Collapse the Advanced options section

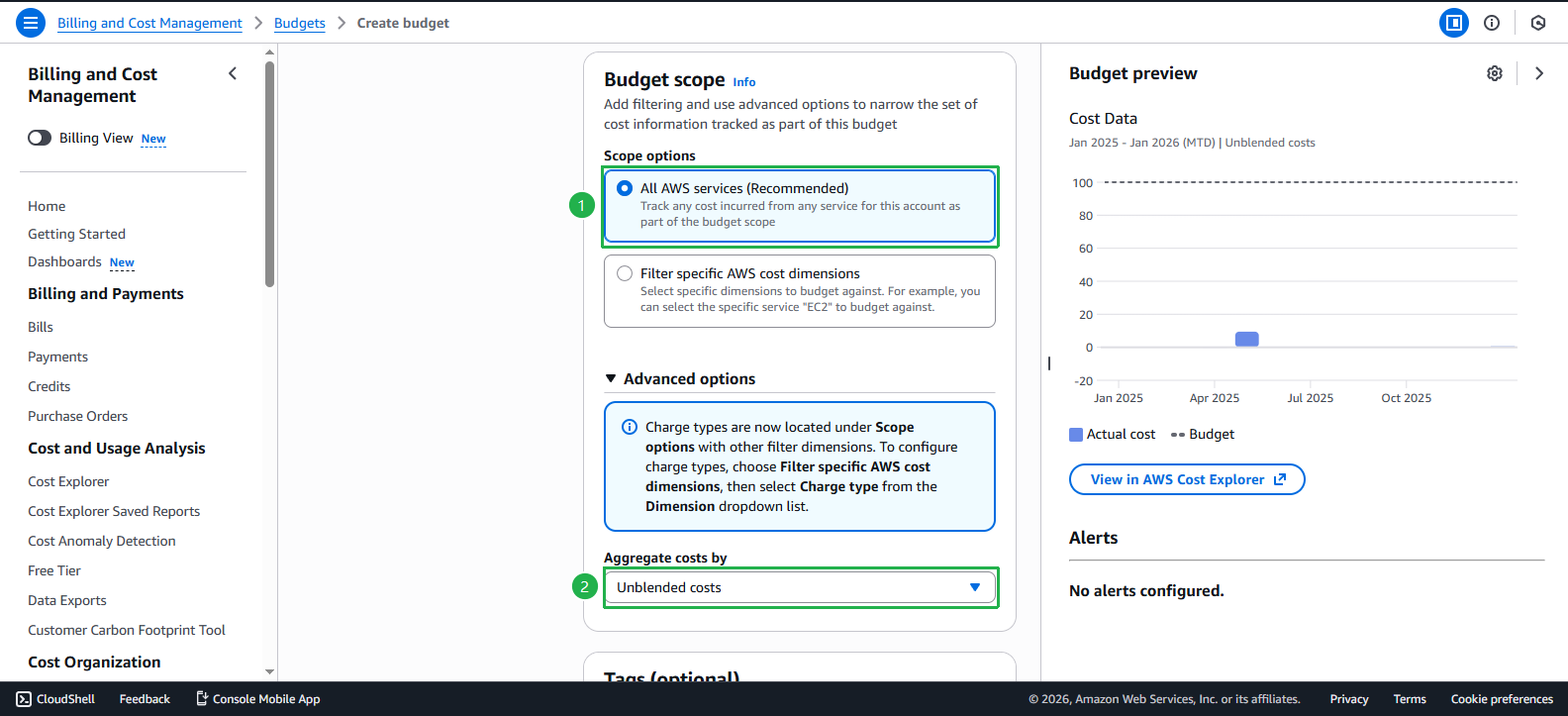tap(679, 378)
